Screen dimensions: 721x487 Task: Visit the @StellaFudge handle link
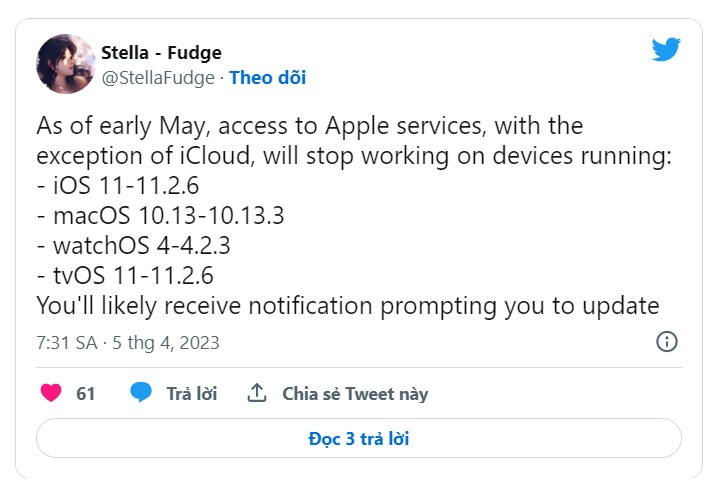coord(158,78)
